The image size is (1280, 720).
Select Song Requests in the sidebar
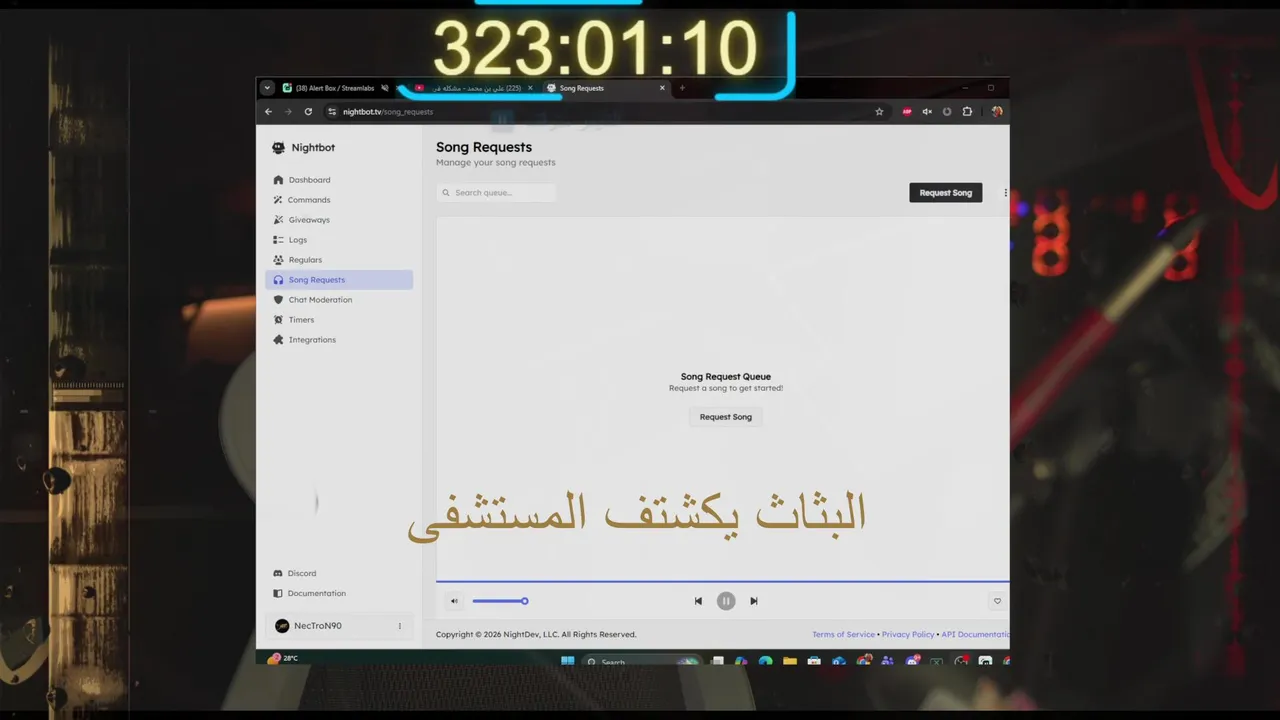point(338,280)
